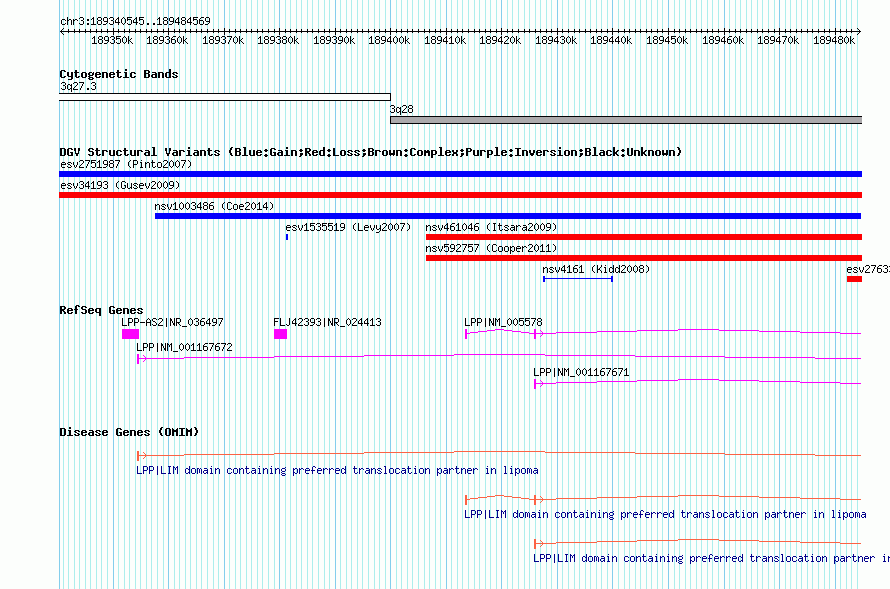The height and width of the screenshot is (589, 890).
Task: Click the nsv4161 (Kidd2008) variant span
Action: pyautogui.click(x=578, y=279)
